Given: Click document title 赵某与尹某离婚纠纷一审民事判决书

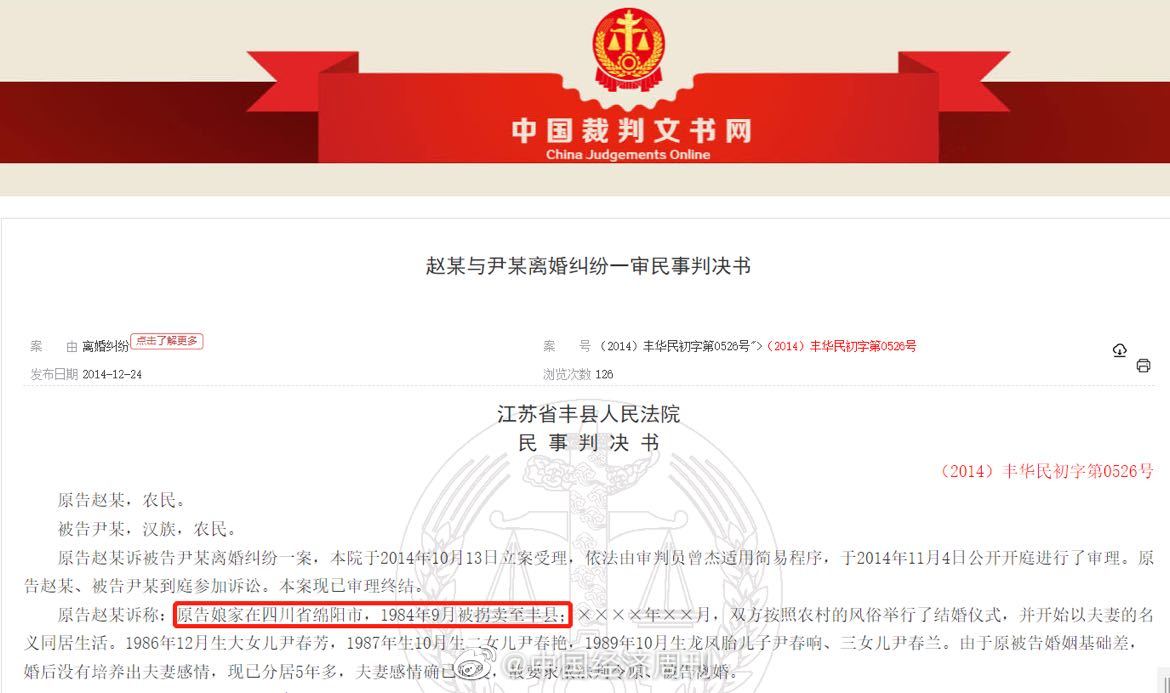Looking at the screenshot, I should [588, 266].
